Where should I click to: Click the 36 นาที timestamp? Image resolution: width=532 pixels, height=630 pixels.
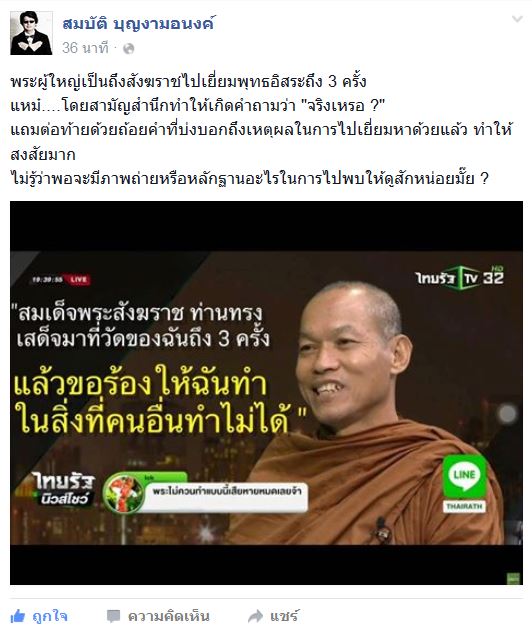coord(85,49)
